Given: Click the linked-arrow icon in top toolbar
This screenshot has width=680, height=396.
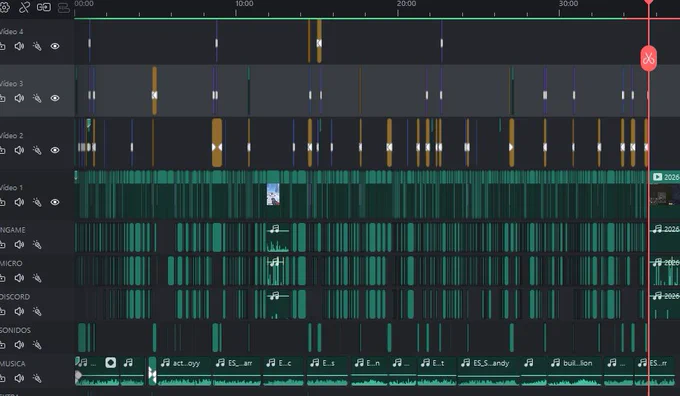Looking at the screenshot, I should coord(44,7).
